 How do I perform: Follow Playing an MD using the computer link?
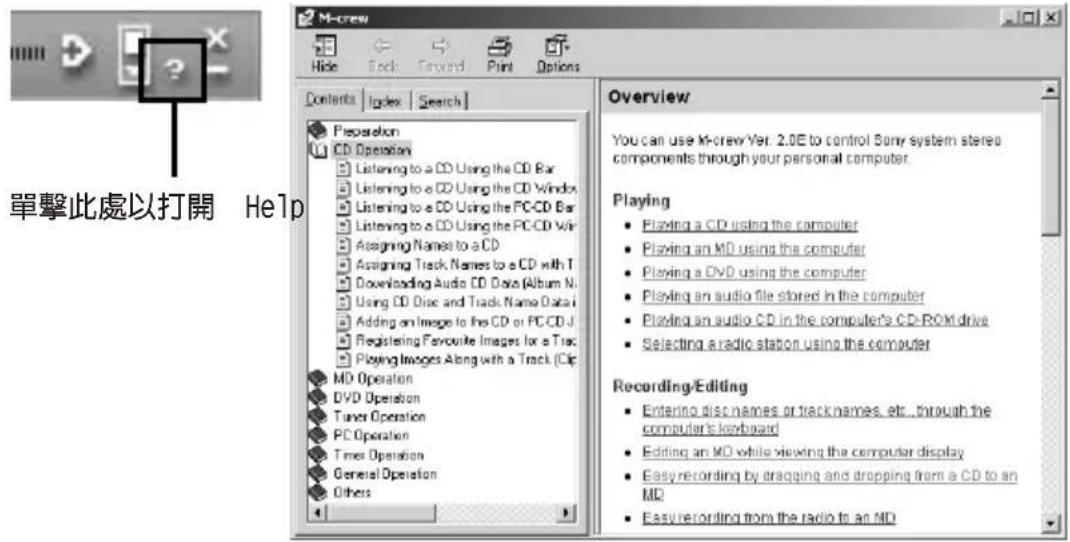[753, 248]
